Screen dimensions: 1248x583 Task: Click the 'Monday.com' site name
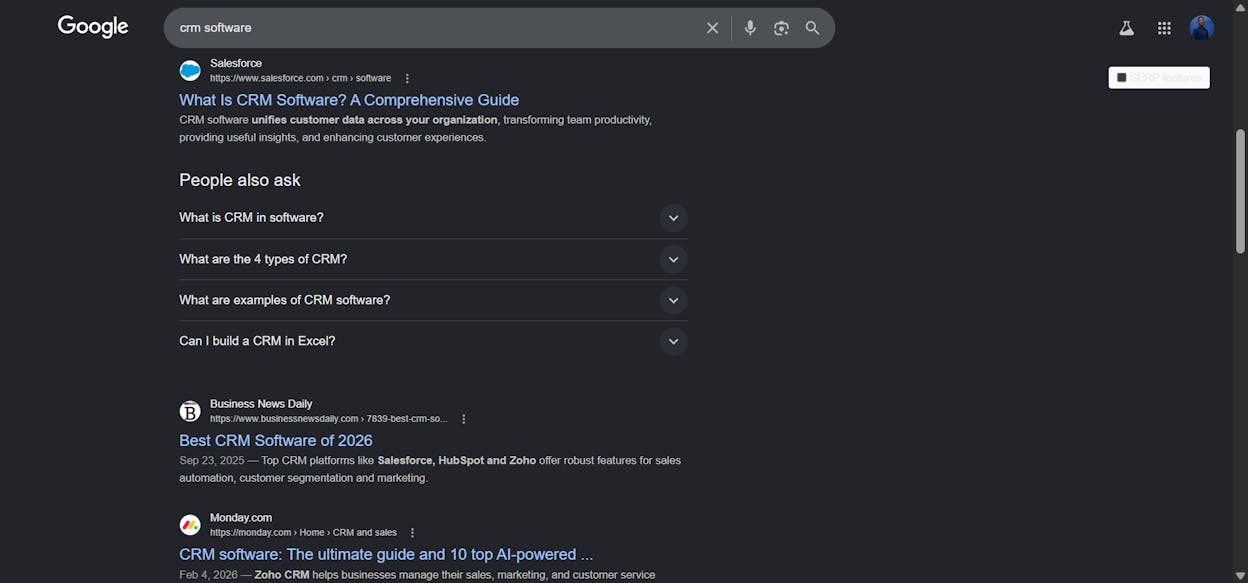241,518
